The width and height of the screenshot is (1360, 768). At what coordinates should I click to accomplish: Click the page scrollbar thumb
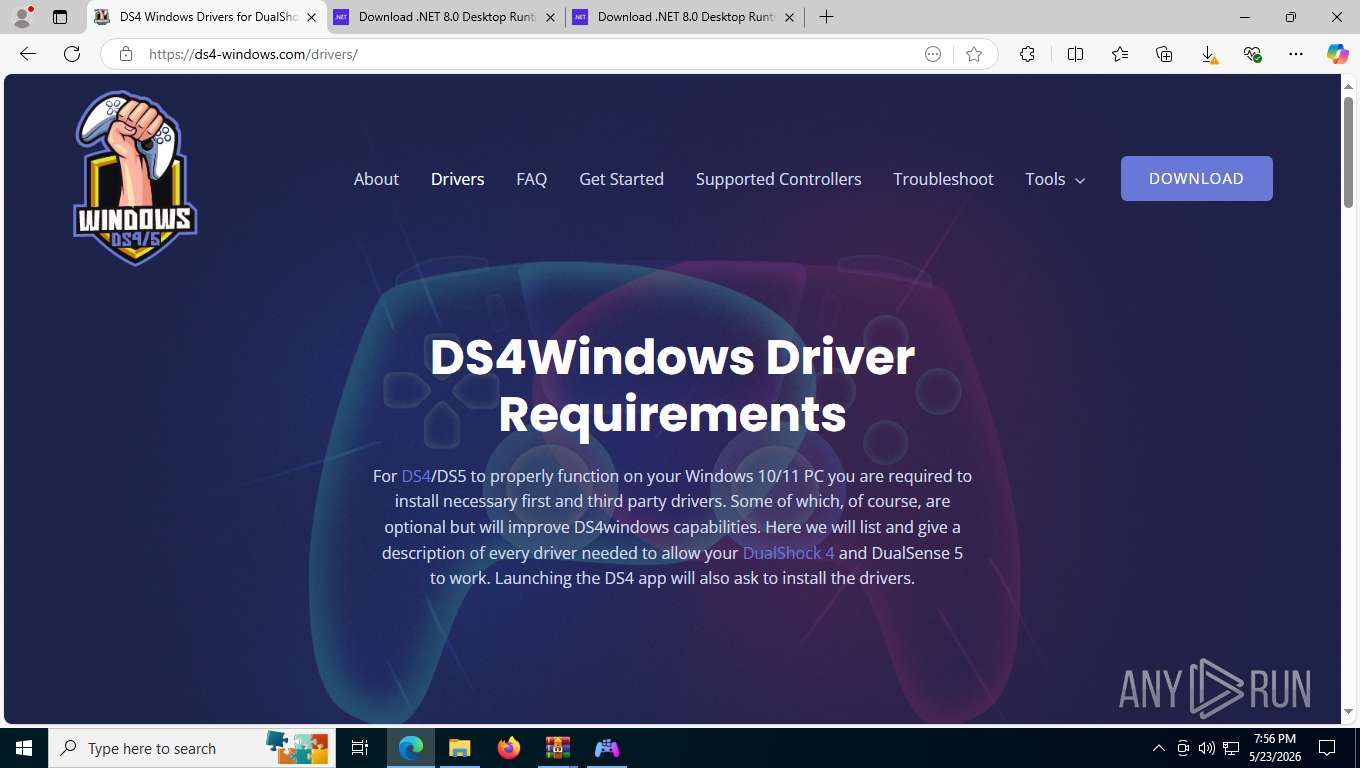[1348, 153]
